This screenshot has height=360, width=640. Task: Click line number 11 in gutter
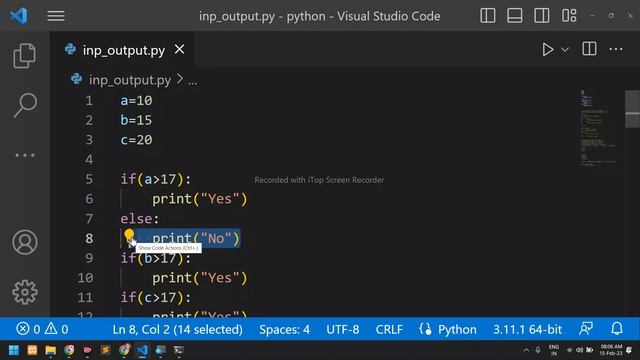click(x=85, y=298)
